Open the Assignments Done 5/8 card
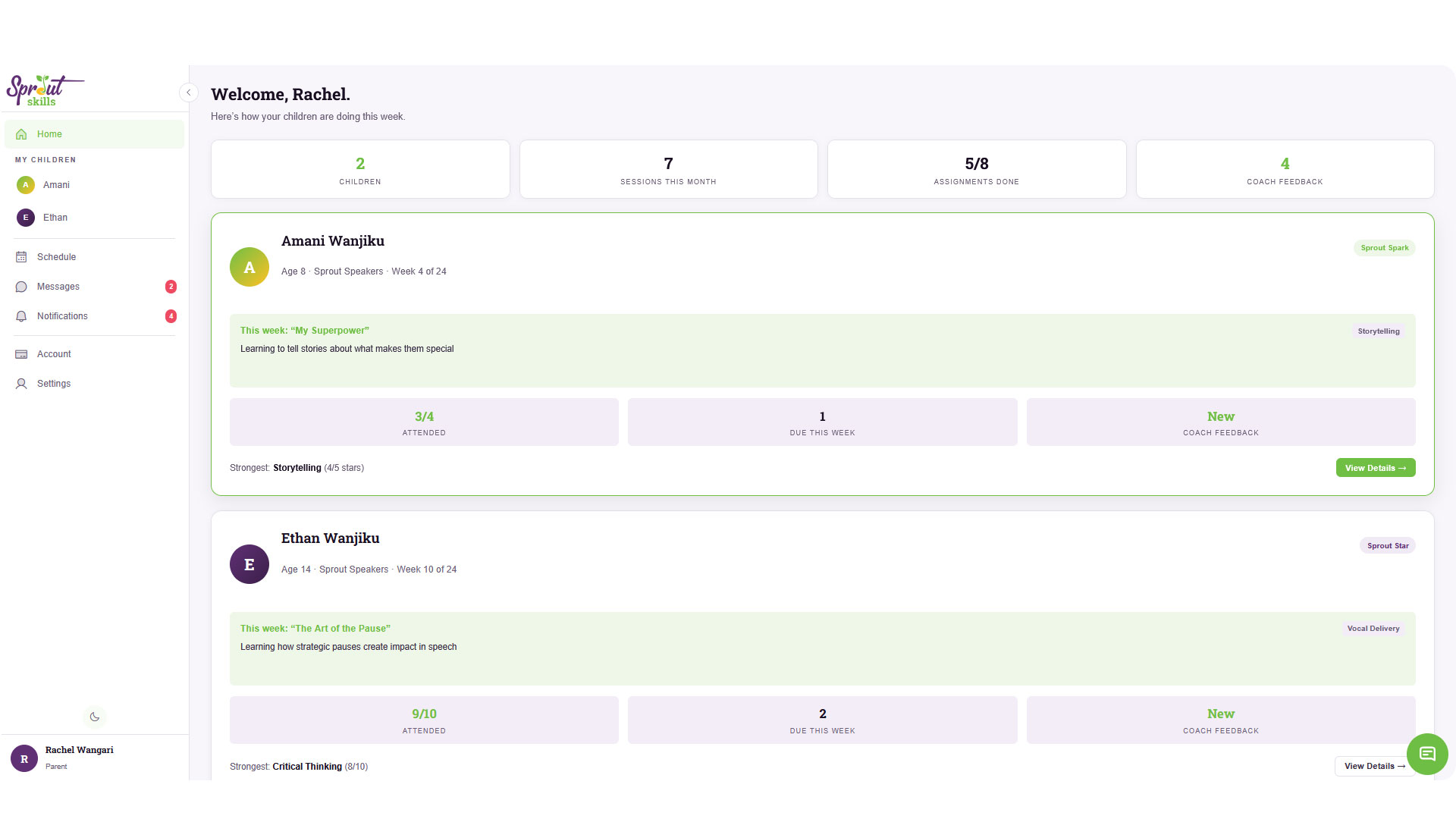 click(x=977, y=169)
